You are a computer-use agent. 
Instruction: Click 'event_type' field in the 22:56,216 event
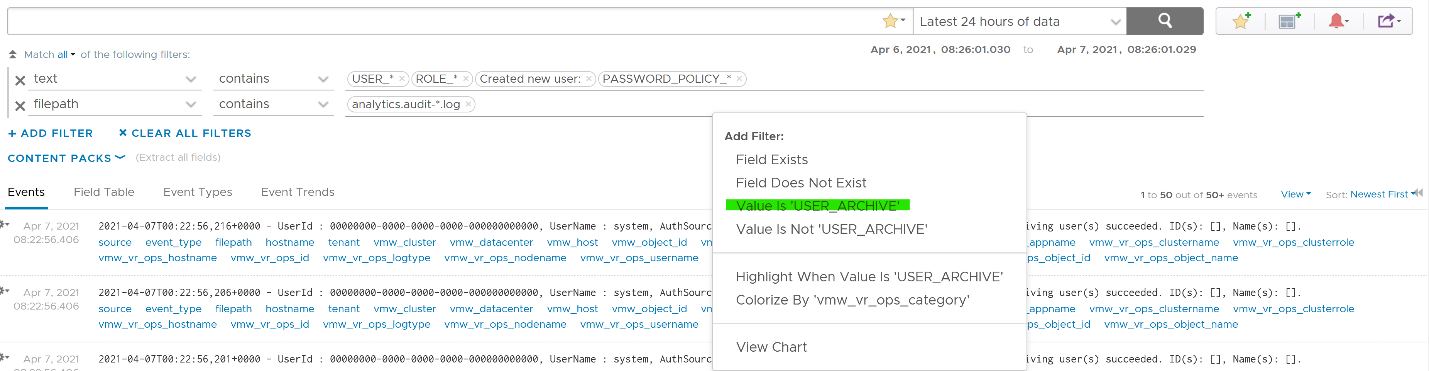click(x=173, y=242)
